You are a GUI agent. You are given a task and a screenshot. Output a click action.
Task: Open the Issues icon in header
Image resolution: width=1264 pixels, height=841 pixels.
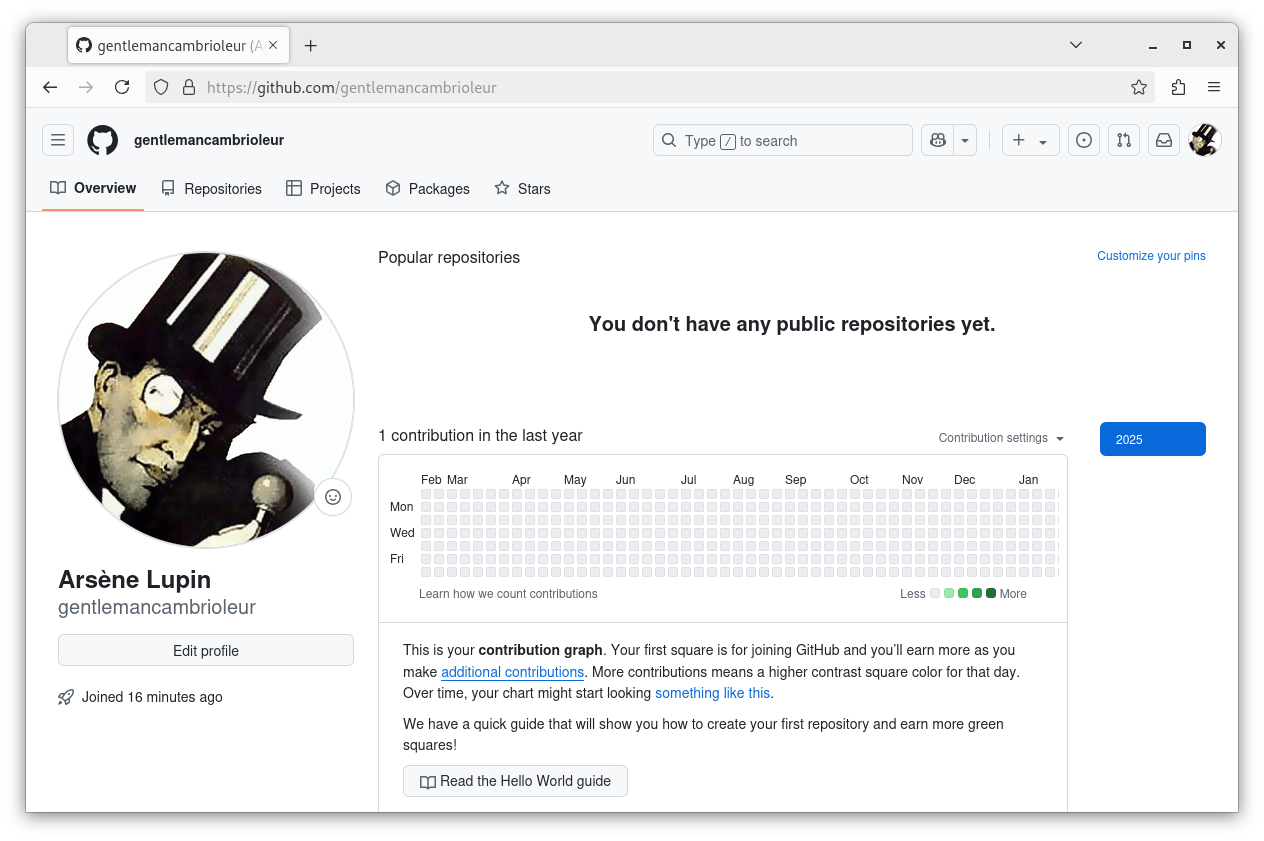pos(1084,140)
